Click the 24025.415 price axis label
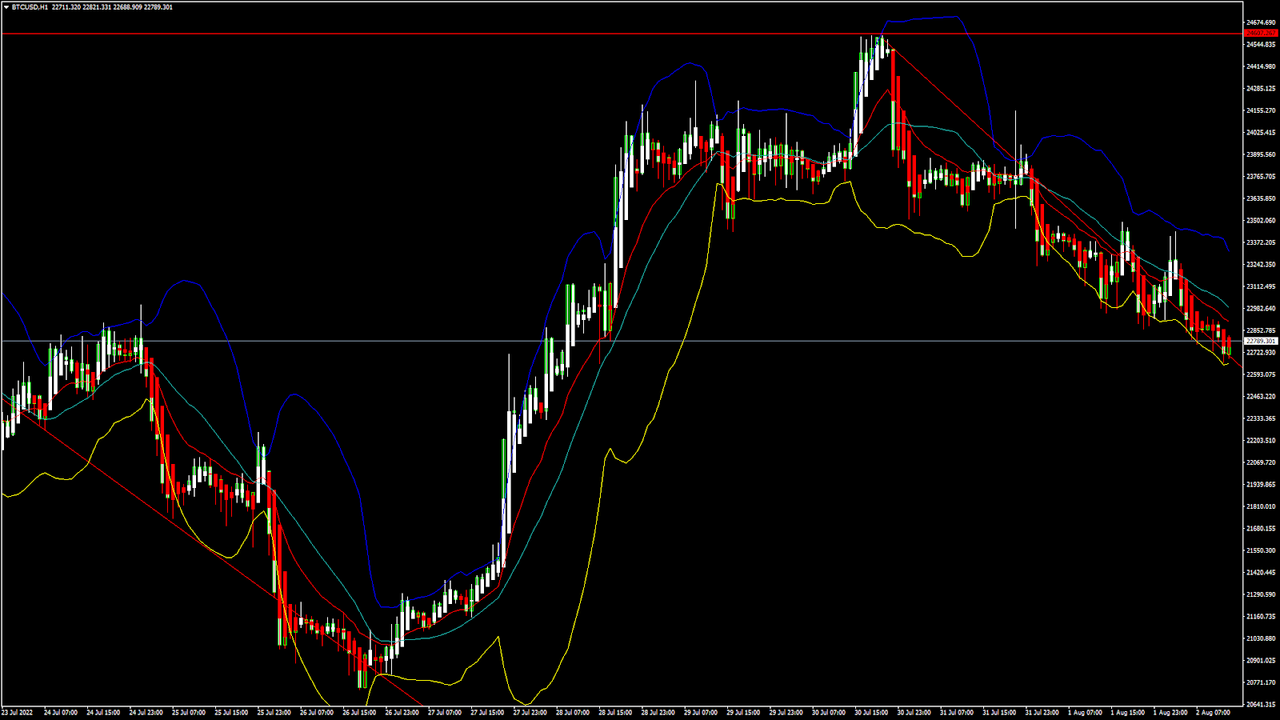Viewport: 1280px width, 720px height. click(1261, 132)
